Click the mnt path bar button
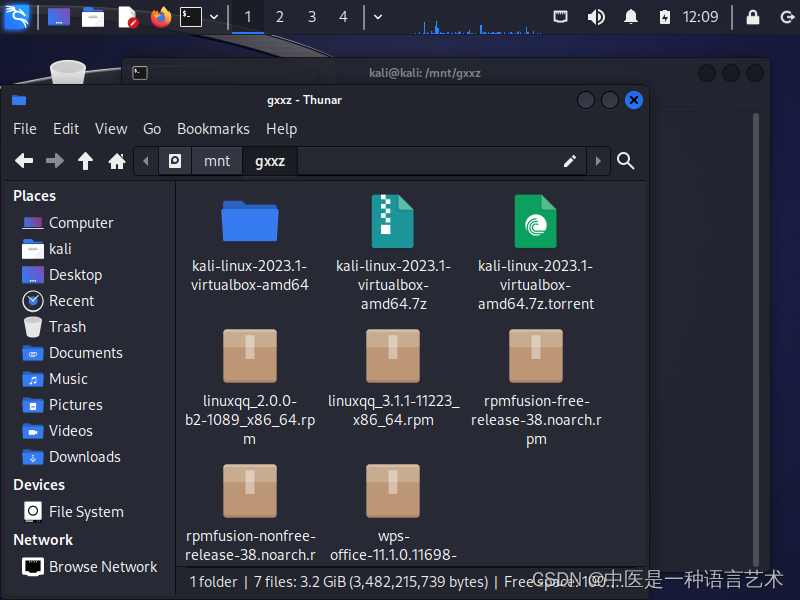This screenshot has width=800, height=600. (217, 161)
